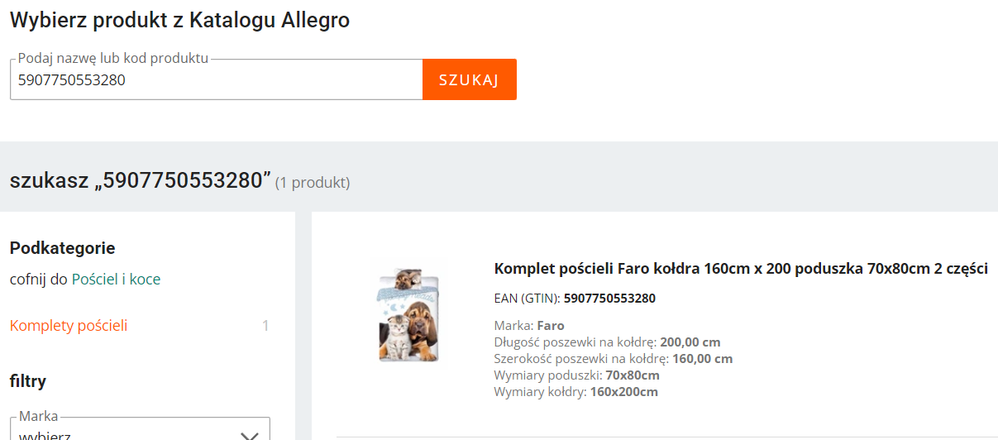Go back to Pościel i koce category
This screenshot has height=440, width=998.
pos(116,279)
